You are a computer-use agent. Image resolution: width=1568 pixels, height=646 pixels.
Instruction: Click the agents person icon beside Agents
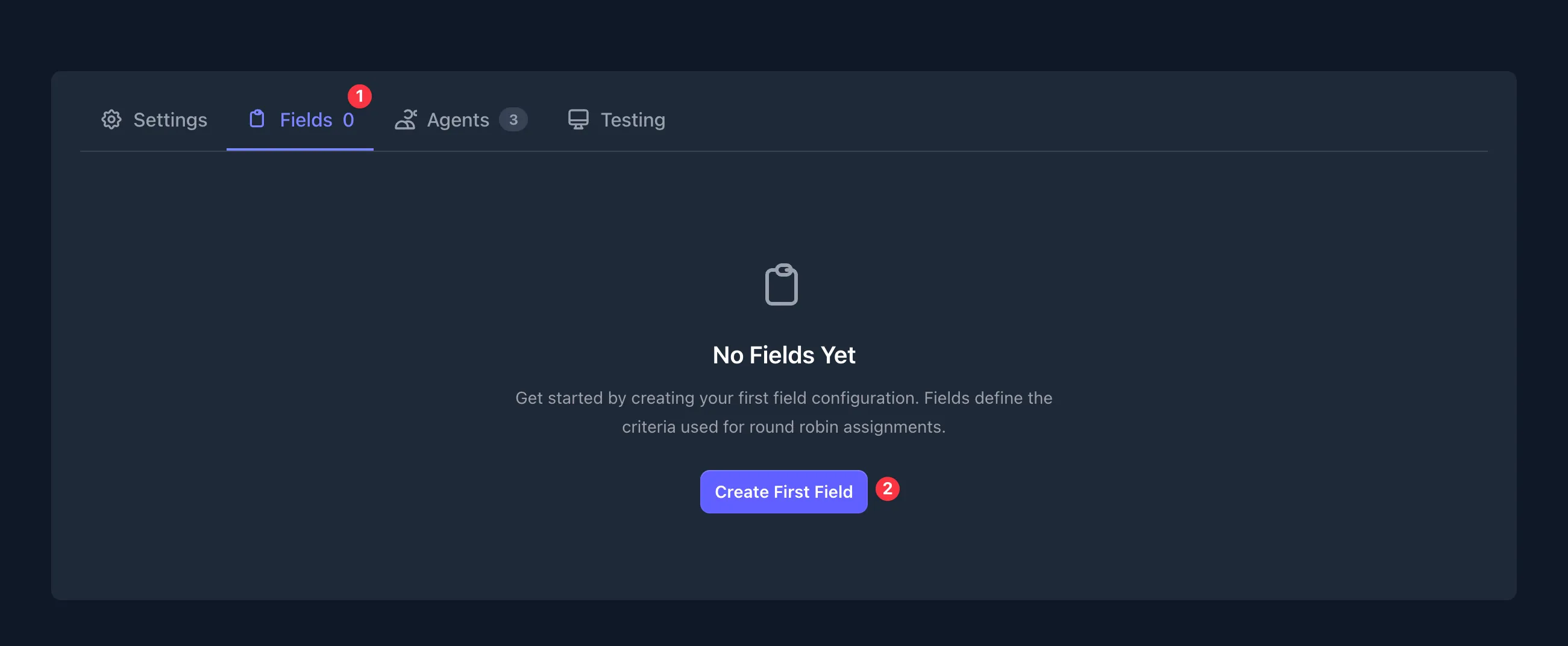pos(407,119)
